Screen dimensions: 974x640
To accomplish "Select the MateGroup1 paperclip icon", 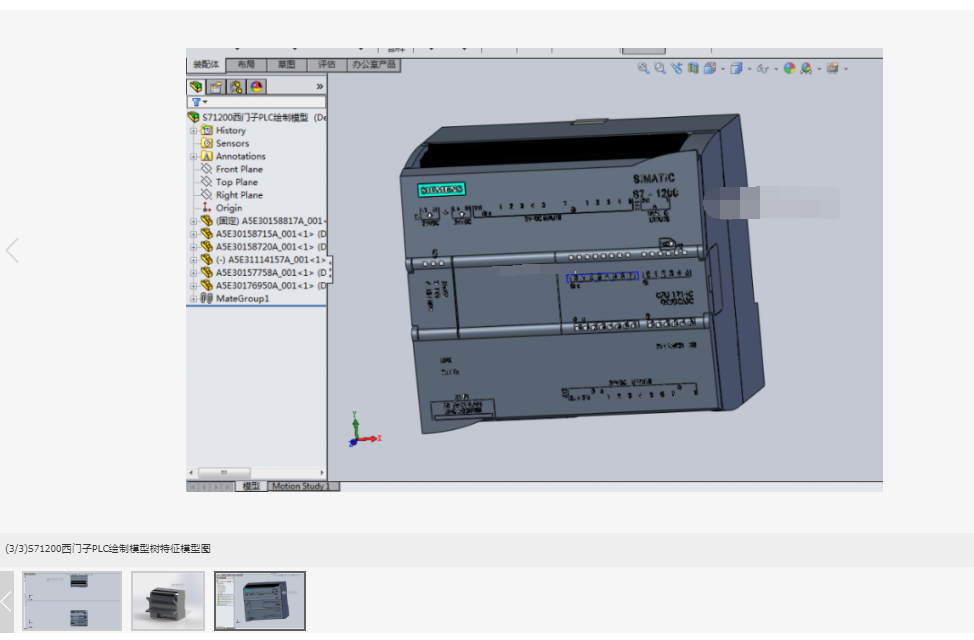I will 207,298.
